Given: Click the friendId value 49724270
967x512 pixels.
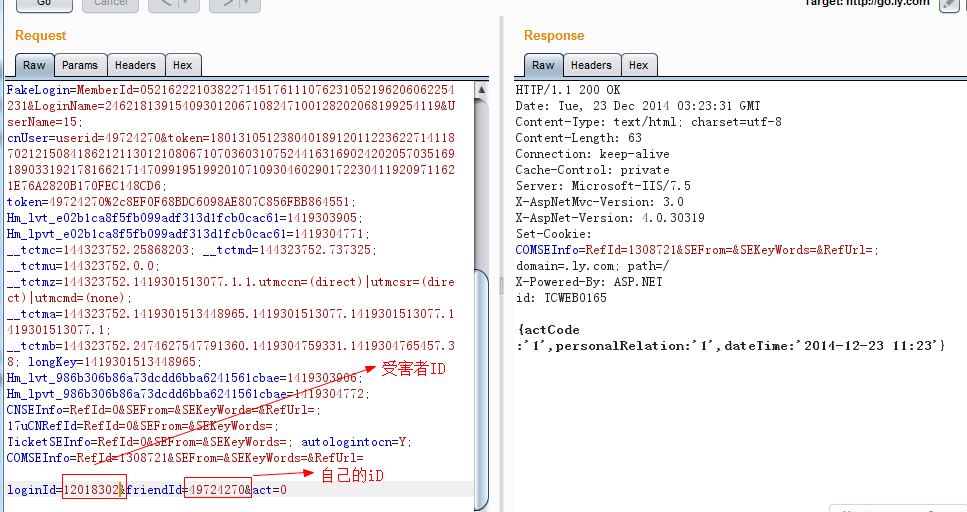Looking at the screenshot, I should coord(217,490).
